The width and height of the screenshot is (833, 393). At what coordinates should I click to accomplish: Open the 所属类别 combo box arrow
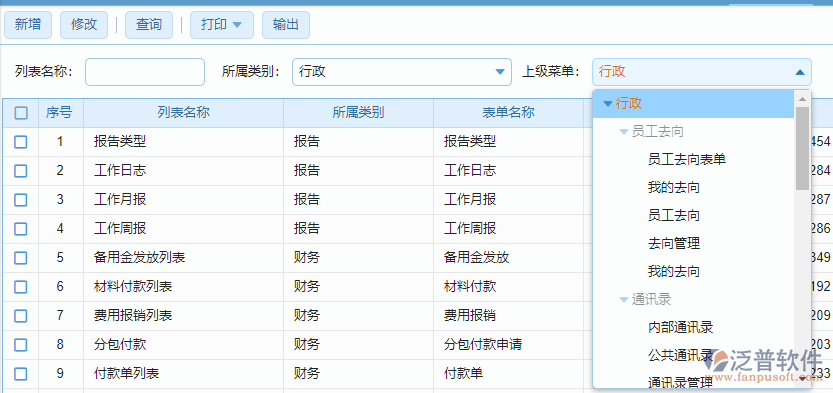point(500,72)
